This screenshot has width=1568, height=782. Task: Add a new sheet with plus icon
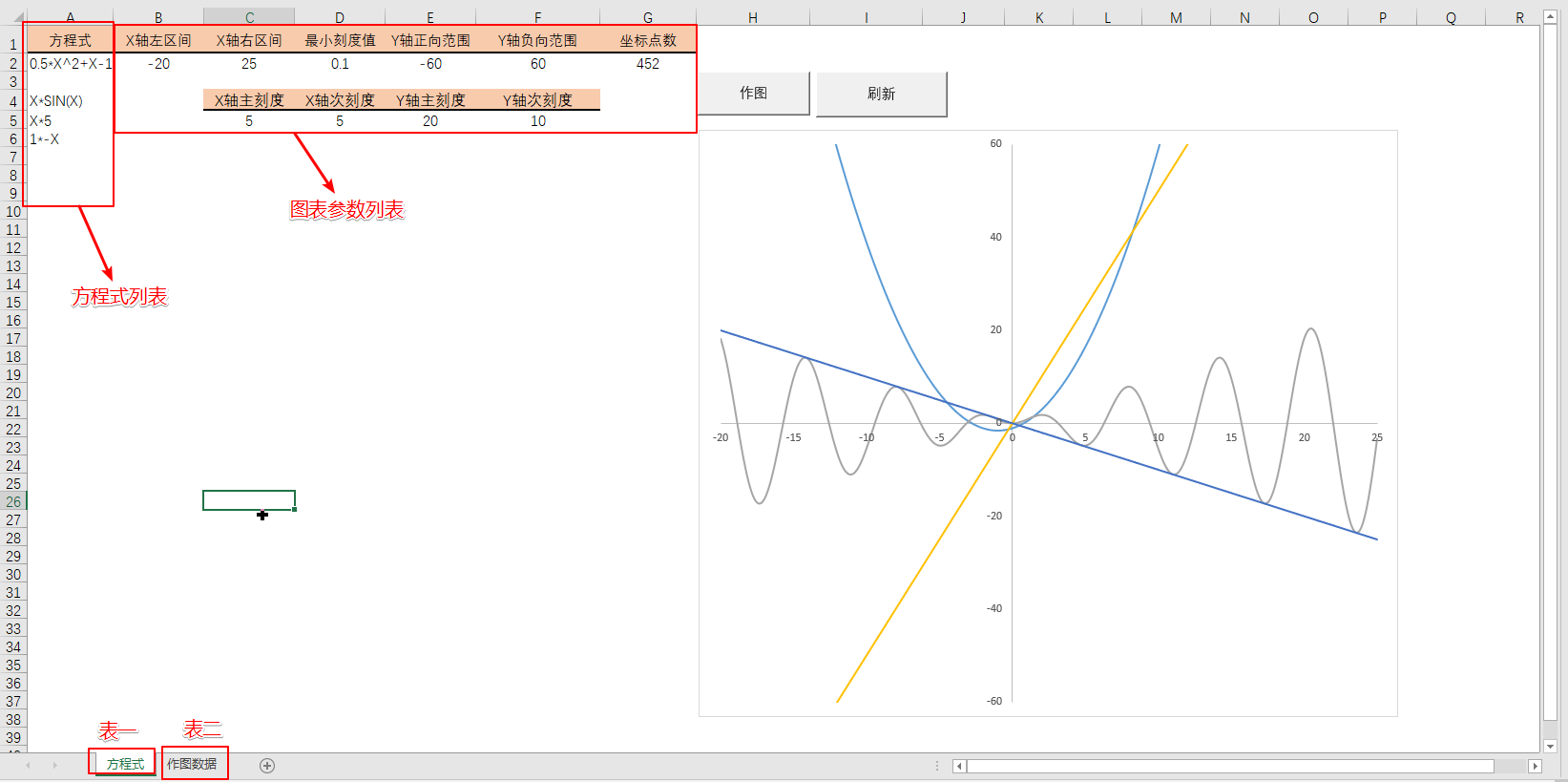click(267, 766)
